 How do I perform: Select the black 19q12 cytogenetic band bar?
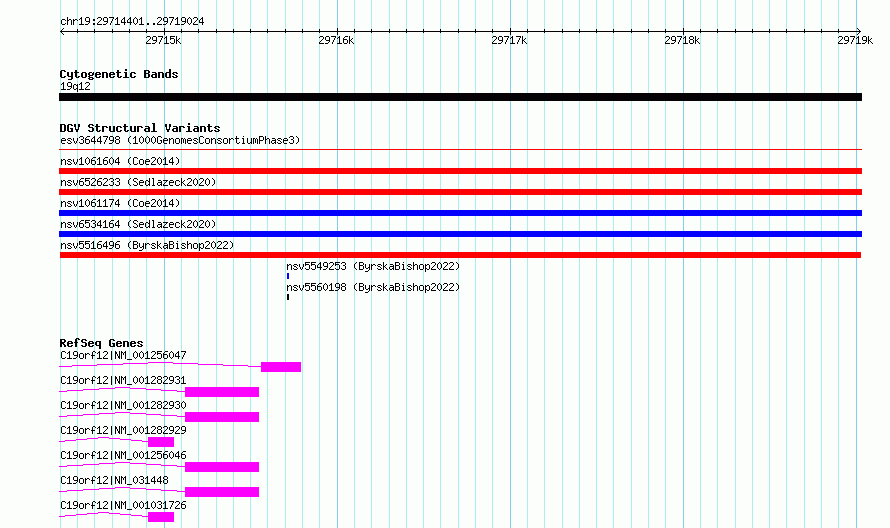(460, 97)
